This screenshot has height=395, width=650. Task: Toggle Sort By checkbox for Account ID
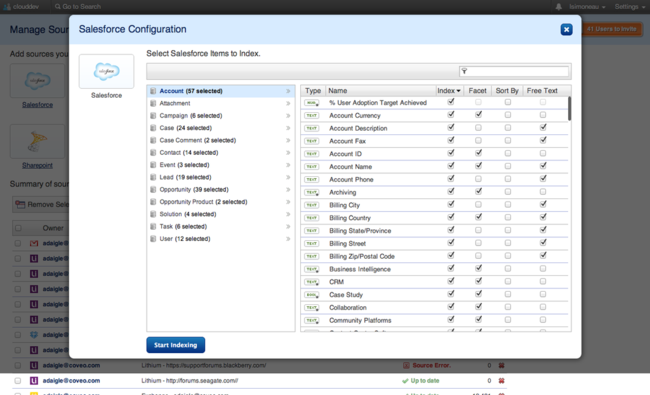click(508, 153)
